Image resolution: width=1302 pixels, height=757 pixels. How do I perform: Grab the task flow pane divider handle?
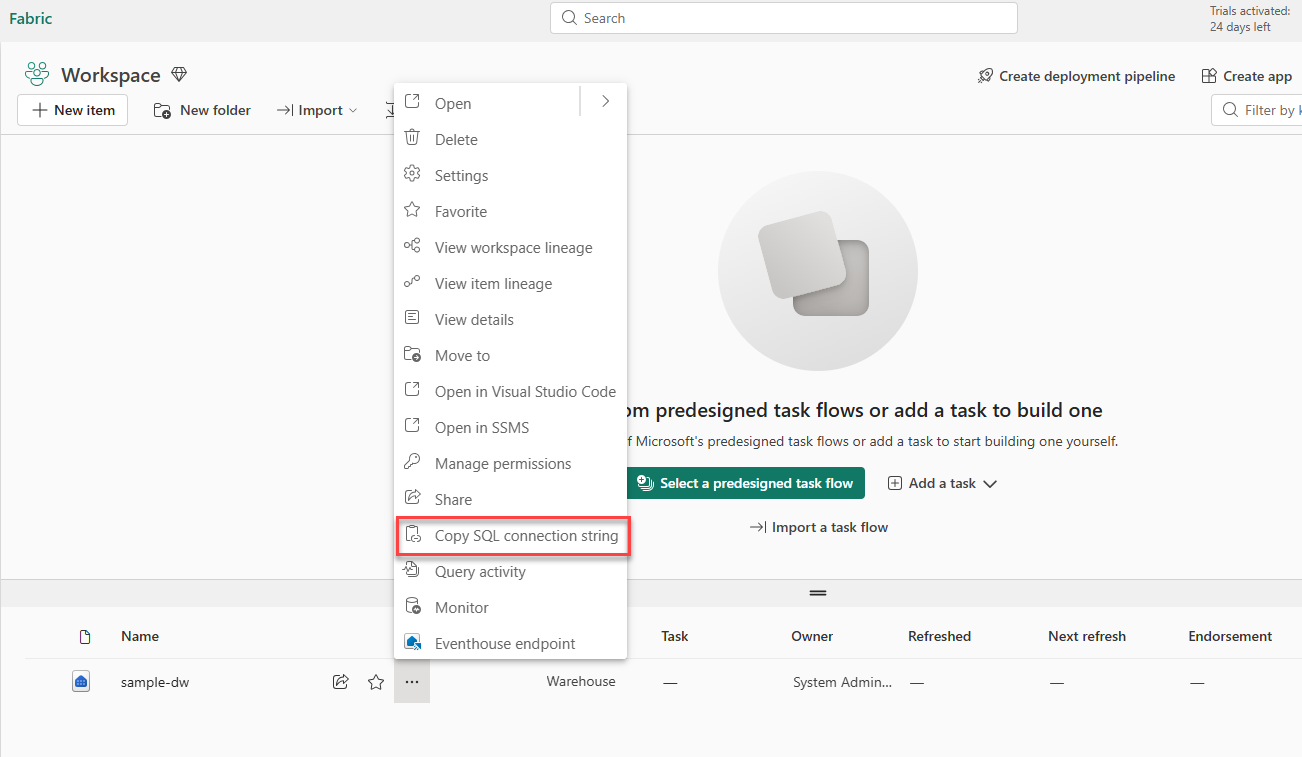(x=818, y=593)
